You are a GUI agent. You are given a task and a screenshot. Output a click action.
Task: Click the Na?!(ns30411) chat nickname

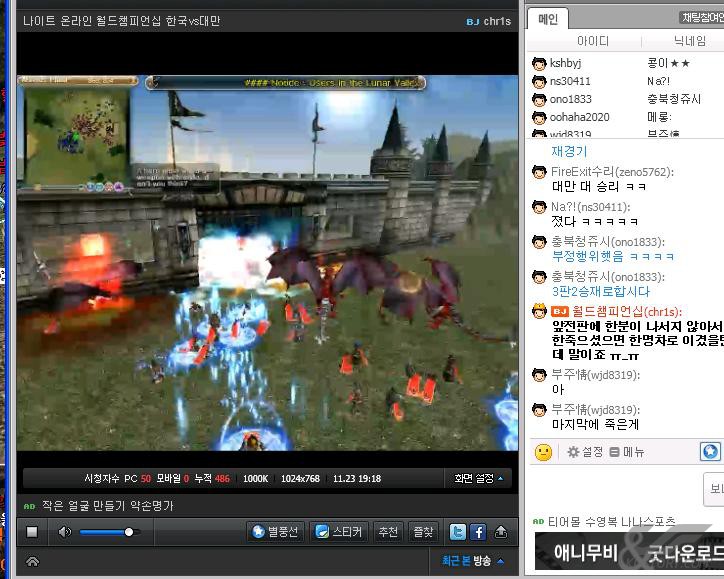tap(591, 207)
